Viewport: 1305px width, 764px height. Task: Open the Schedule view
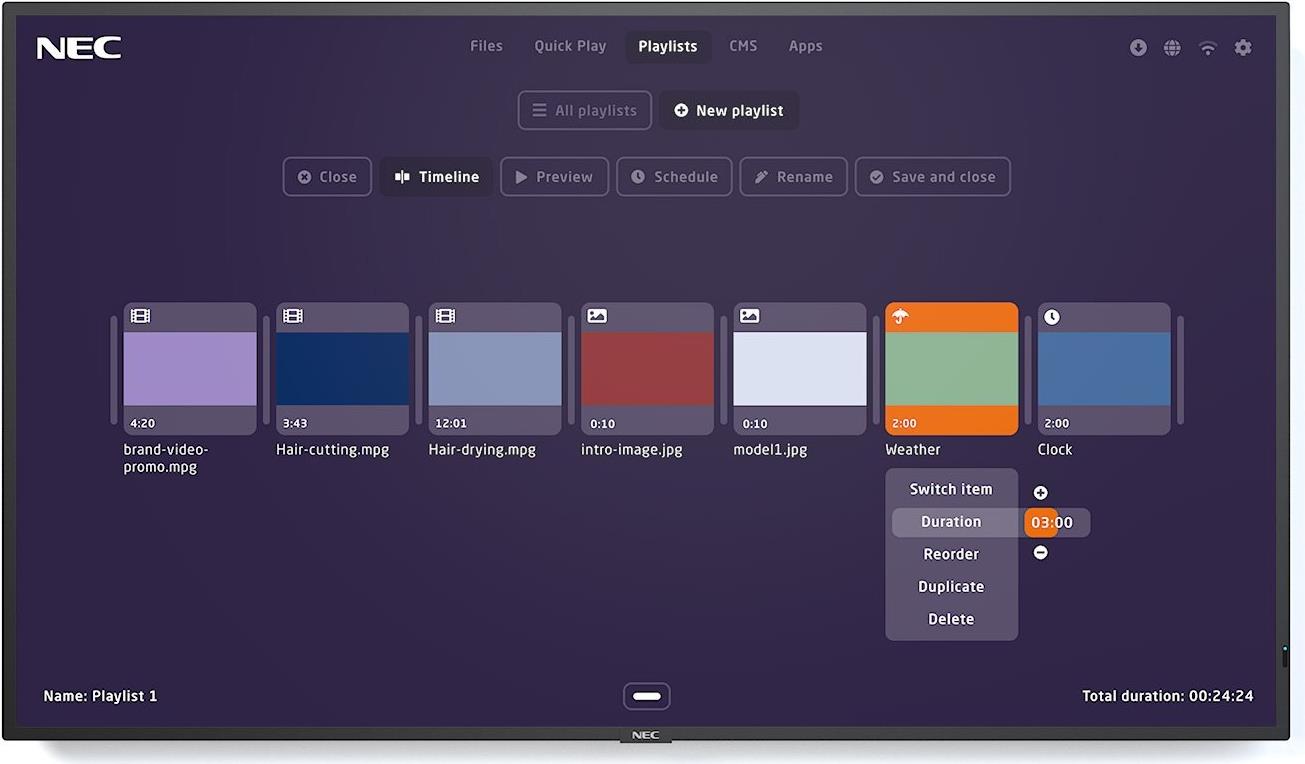[x=674, y=177]
